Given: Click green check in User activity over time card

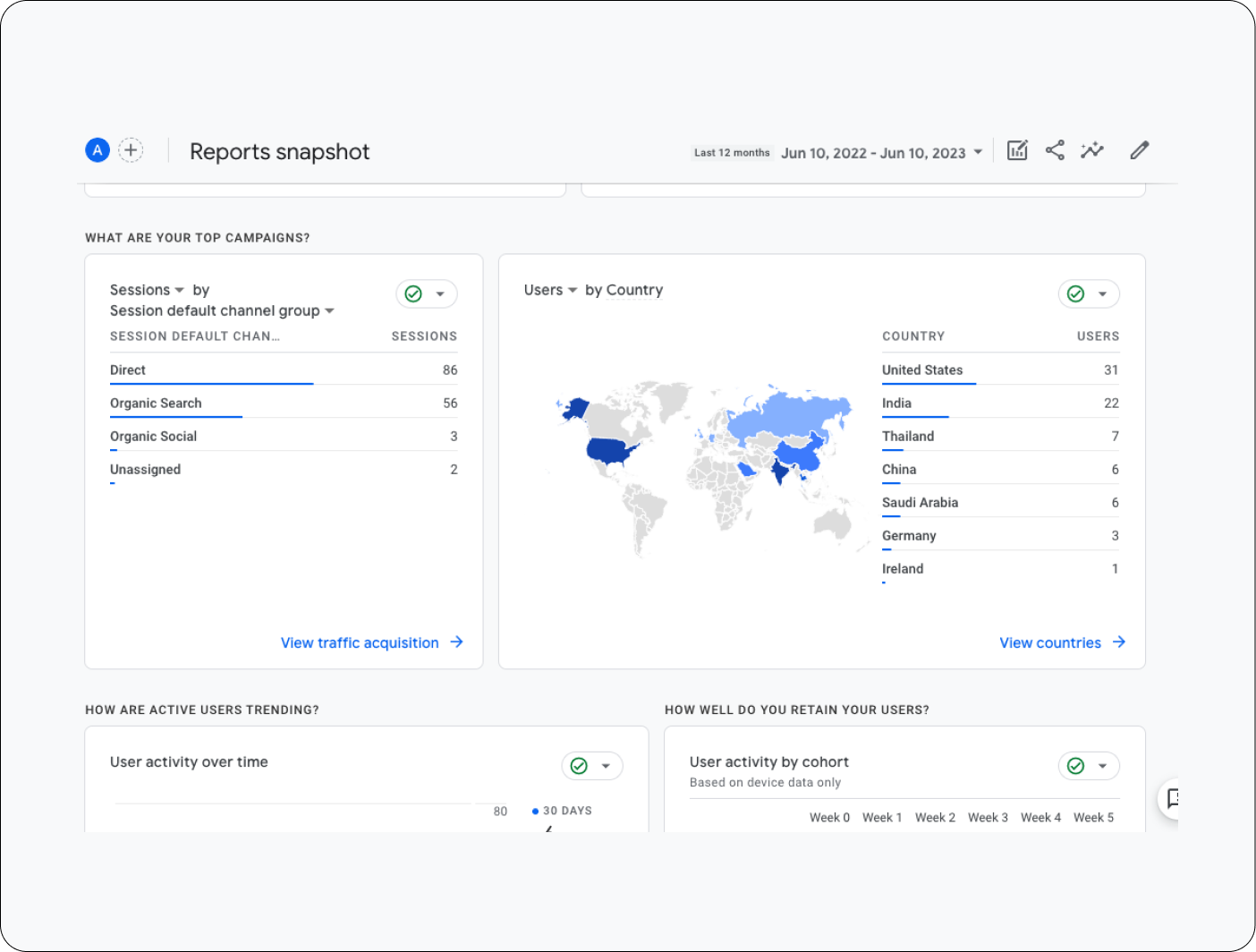Looking at the screenshot, I should 579,766.
